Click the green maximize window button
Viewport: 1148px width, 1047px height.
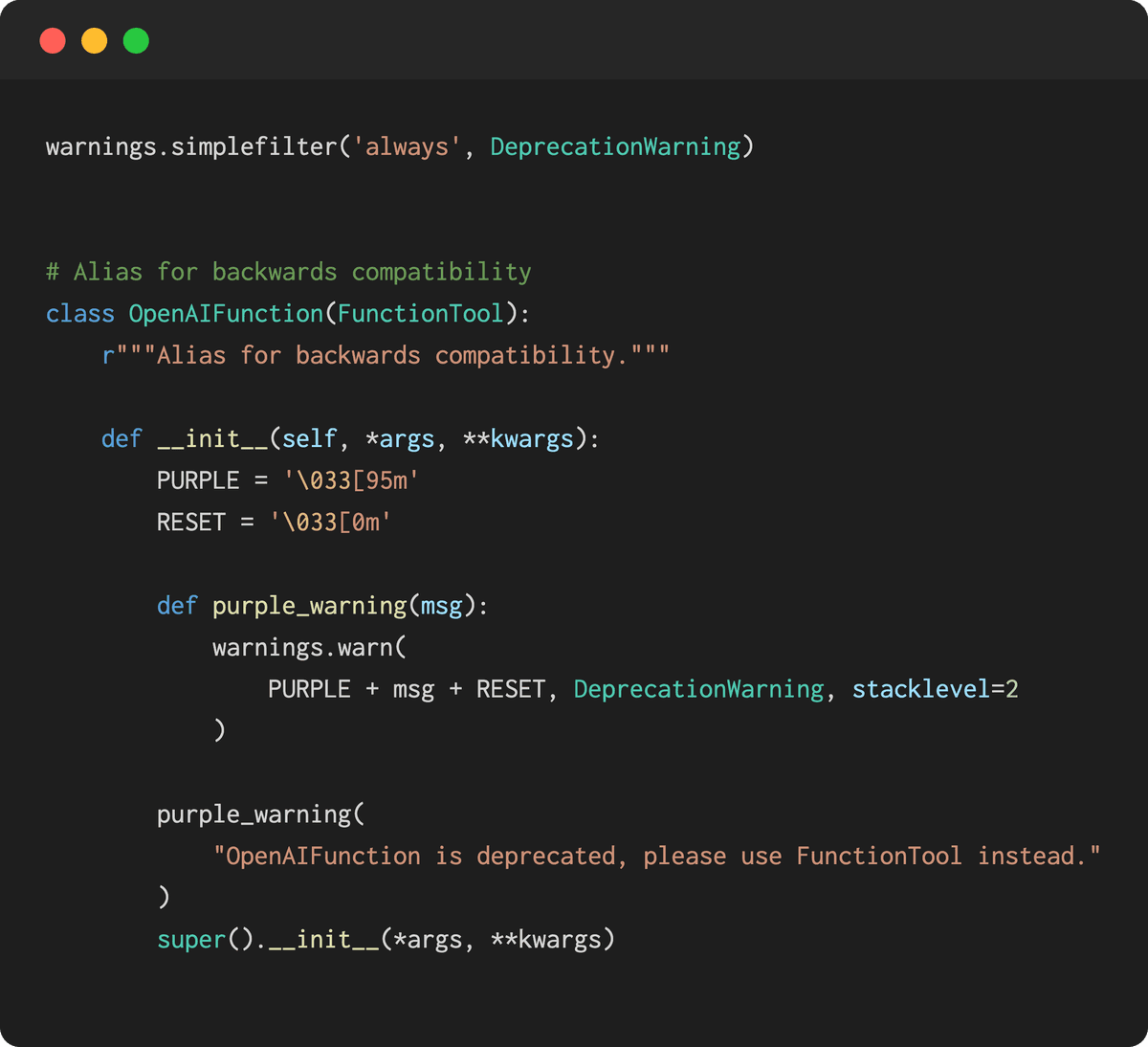[137, 41]
